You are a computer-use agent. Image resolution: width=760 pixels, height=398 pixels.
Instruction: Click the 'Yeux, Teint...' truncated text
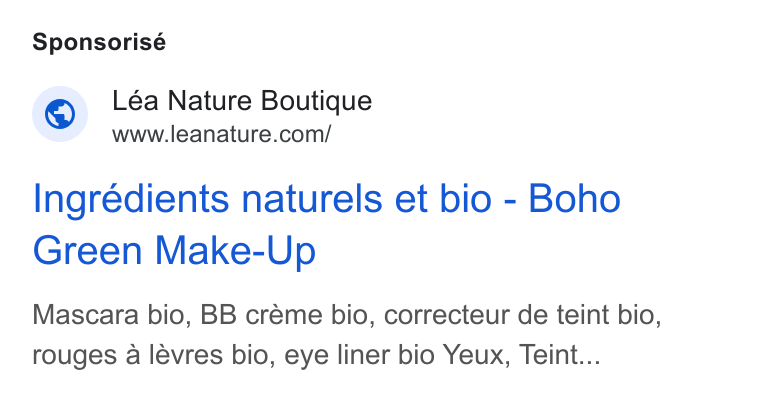pyautogui.click(x=522, y=355)
